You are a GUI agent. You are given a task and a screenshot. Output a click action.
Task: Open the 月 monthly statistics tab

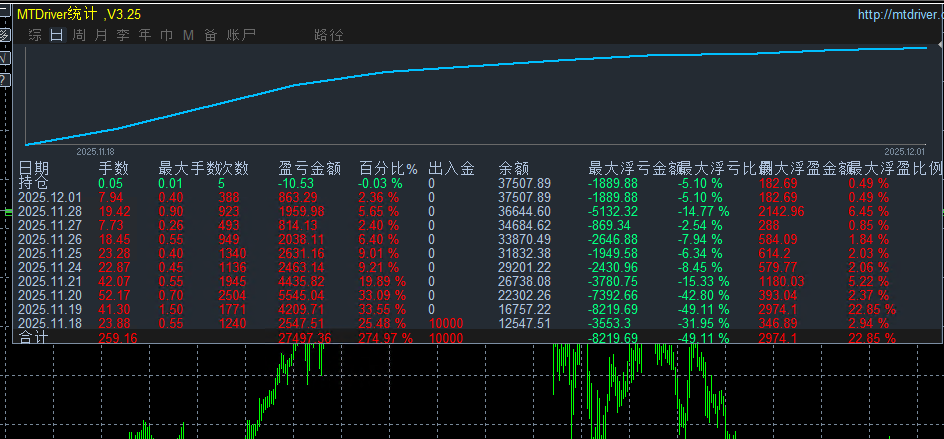click(101, 35)
